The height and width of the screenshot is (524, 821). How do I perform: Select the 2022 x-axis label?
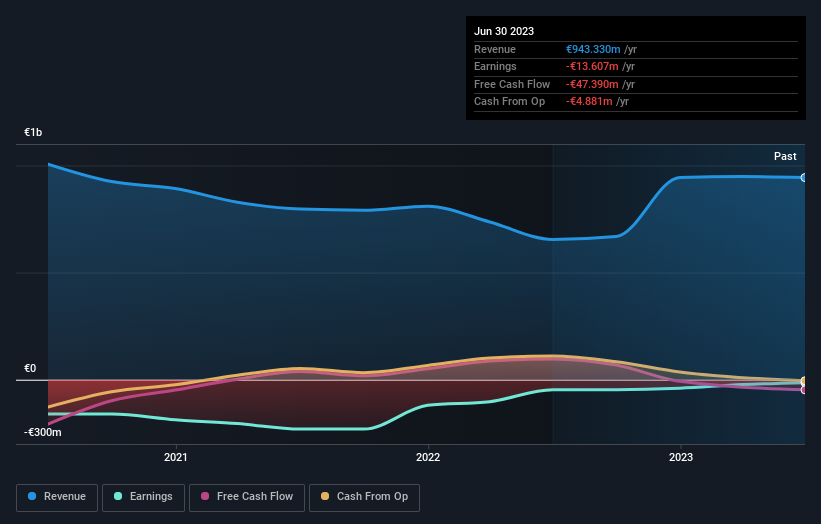tap(428, 457)
